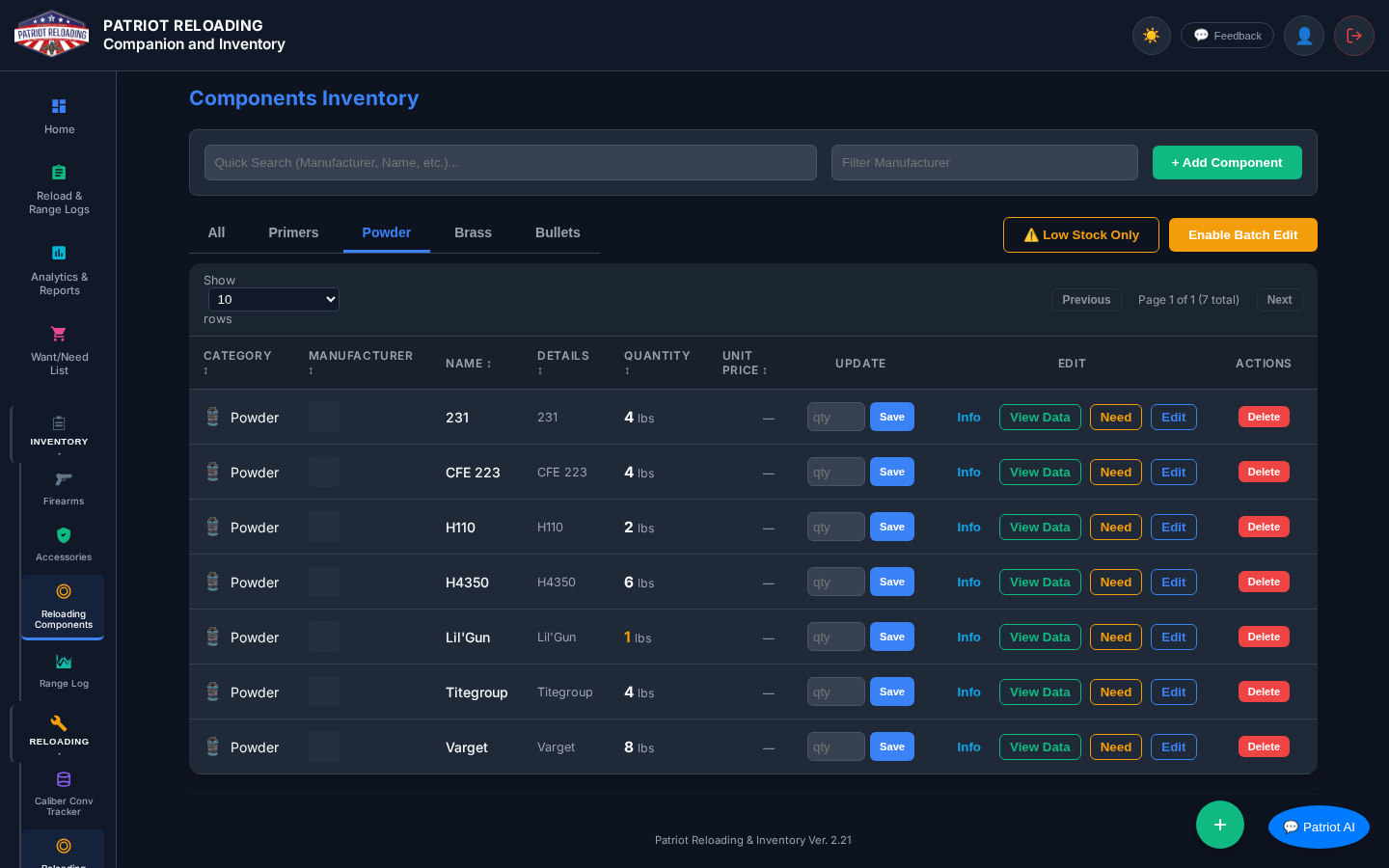Click the powder jar icon for 231
Screen dimensions: 1389x868
[213, 417]
